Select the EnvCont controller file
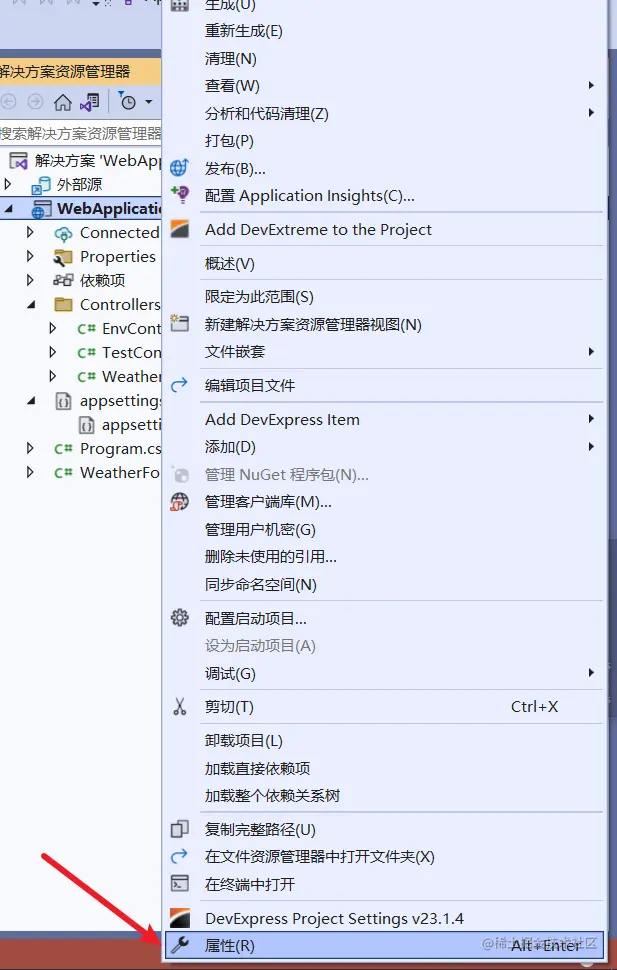The height and width of the screenshot is (970, 617). coord(131,328)
